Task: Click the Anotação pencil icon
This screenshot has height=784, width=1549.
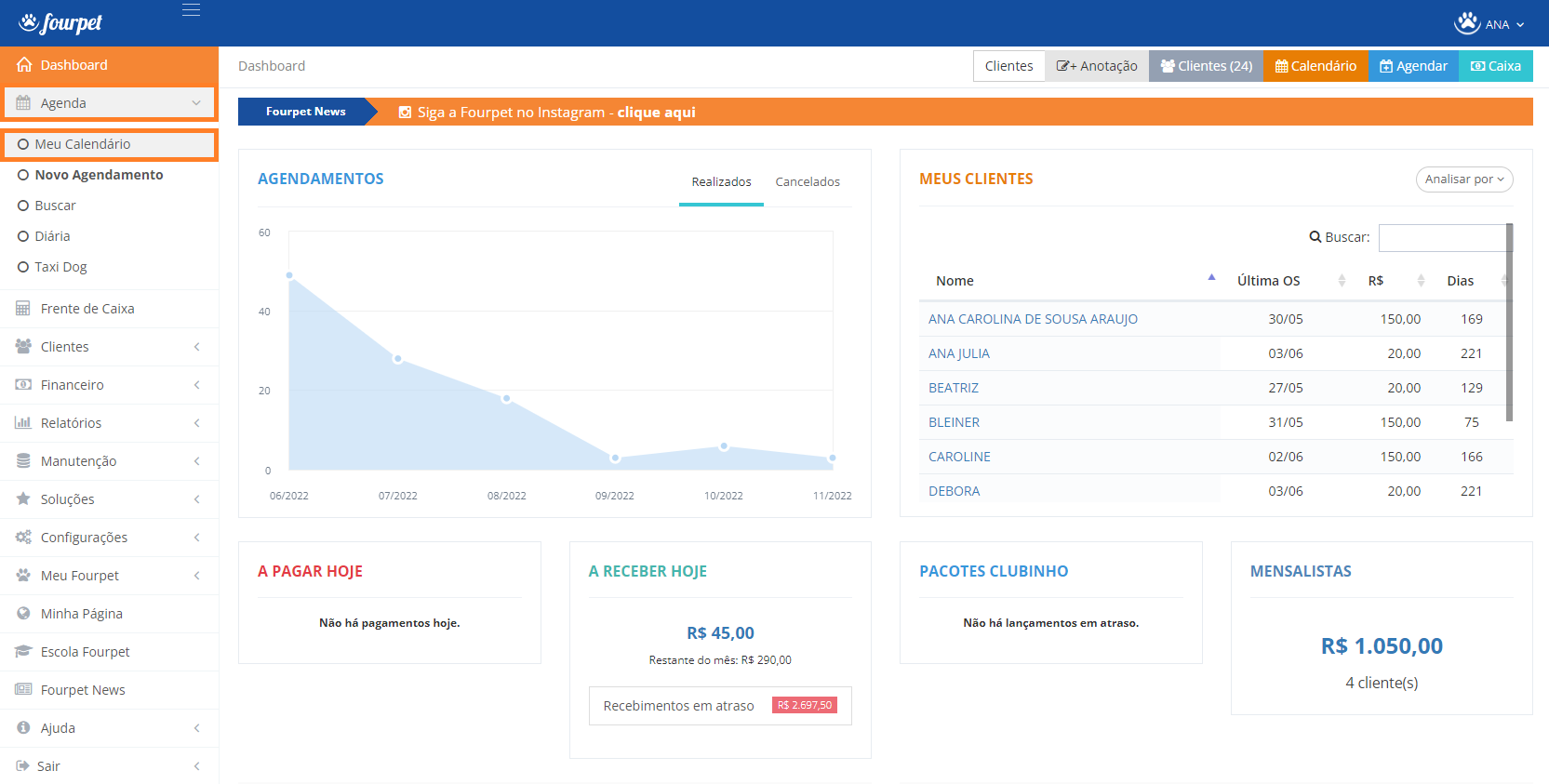Action: (x=1062, y=66)
